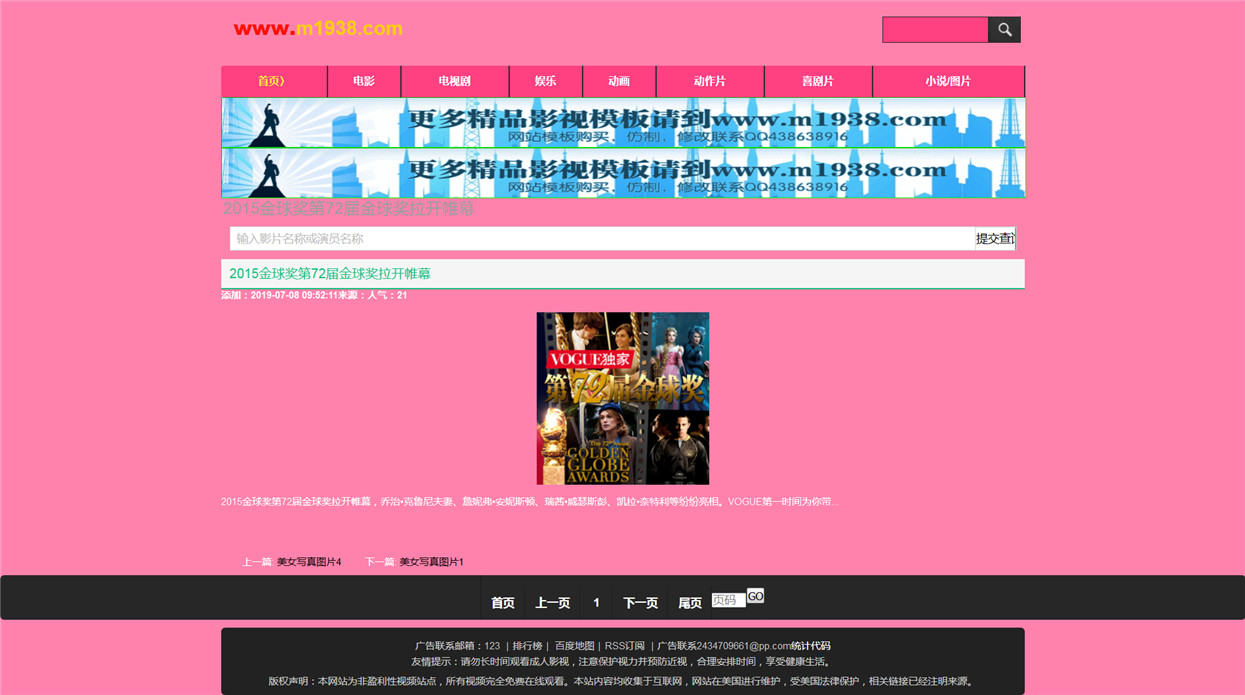Open the Golden Globe Awards poster image

[623, 398]
